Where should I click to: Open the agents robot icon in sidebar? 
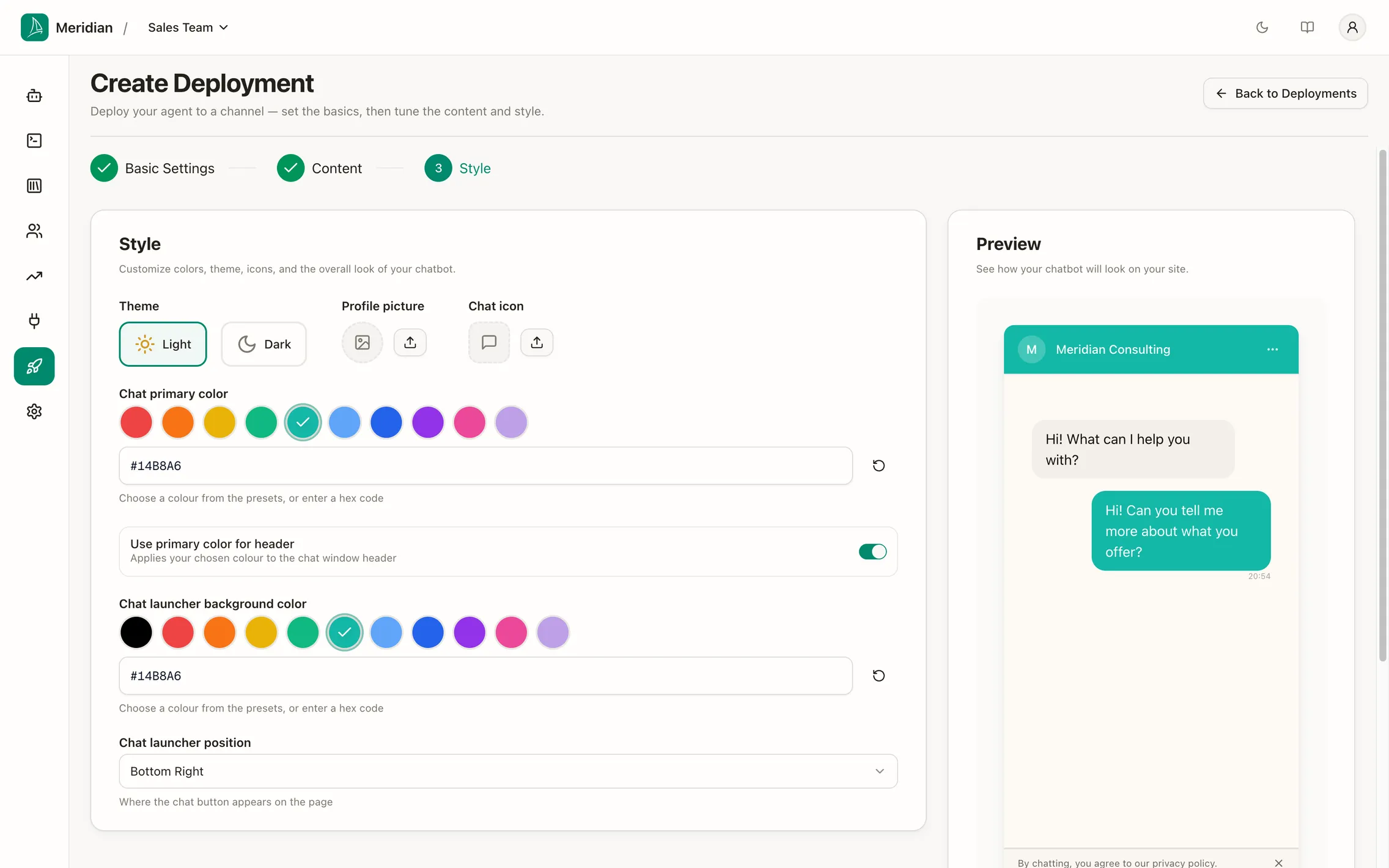tap(34, 95)
